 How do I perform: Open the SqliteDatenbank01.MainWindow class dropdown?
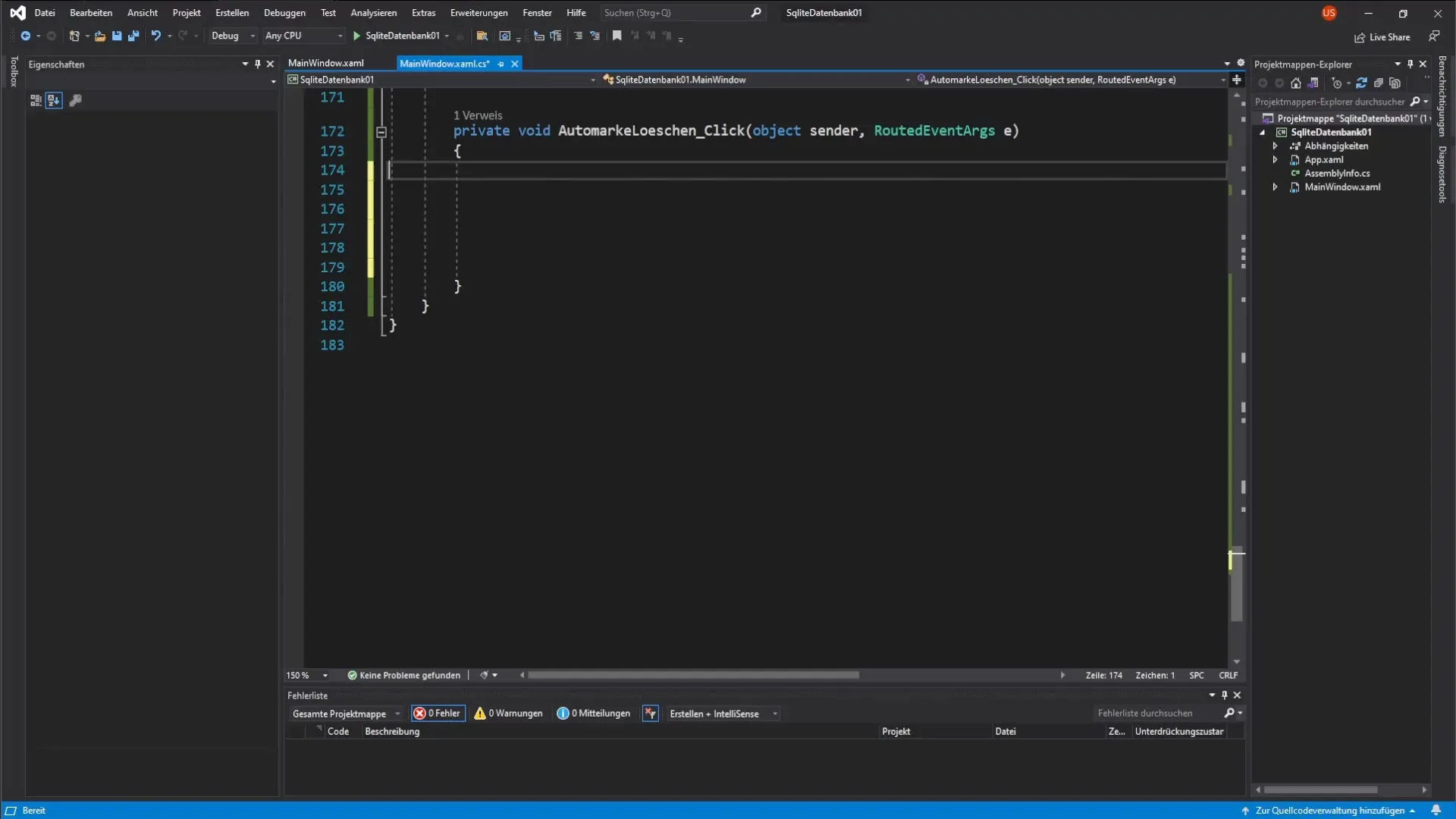click(756, 80)
